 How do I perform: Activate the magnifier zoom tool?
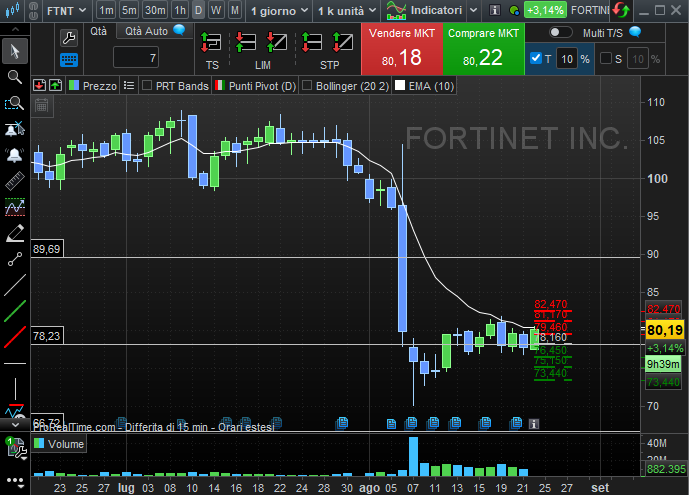15,77
